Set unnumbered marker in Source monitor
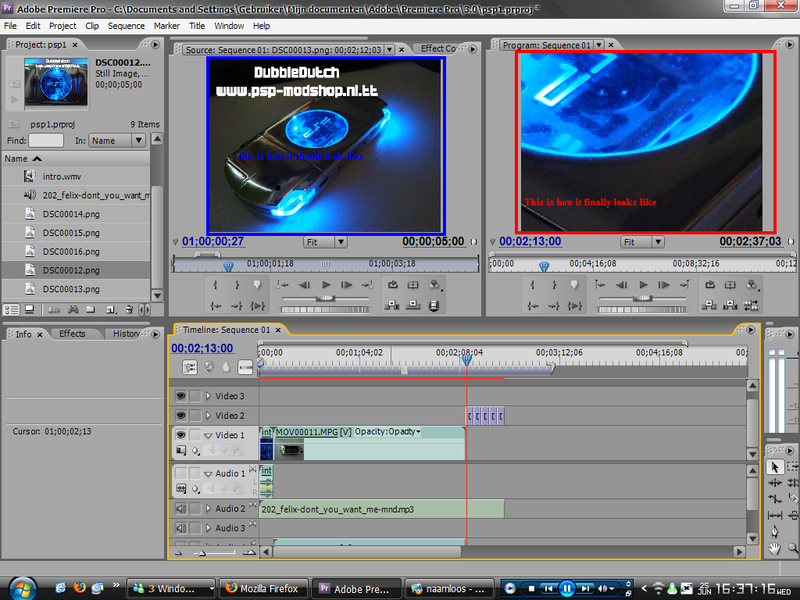Viewport: 800px width, 600px height. point(258,285)
